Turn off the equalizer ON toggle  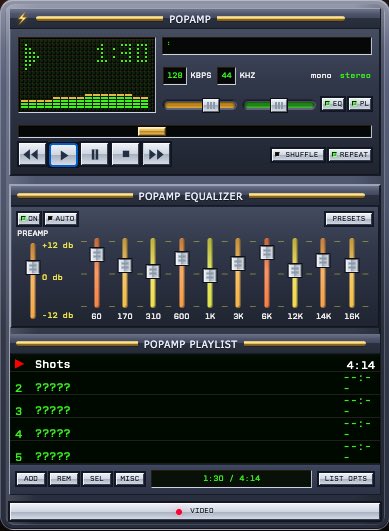pos(29,219)
